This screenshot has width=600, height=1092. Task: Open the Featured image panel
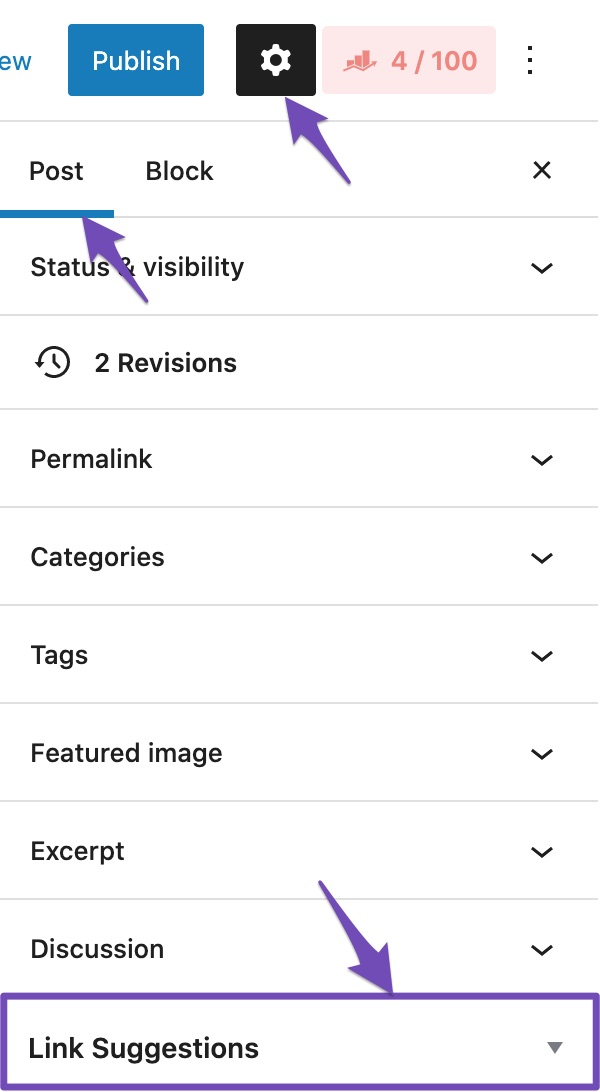pos(300,753)
